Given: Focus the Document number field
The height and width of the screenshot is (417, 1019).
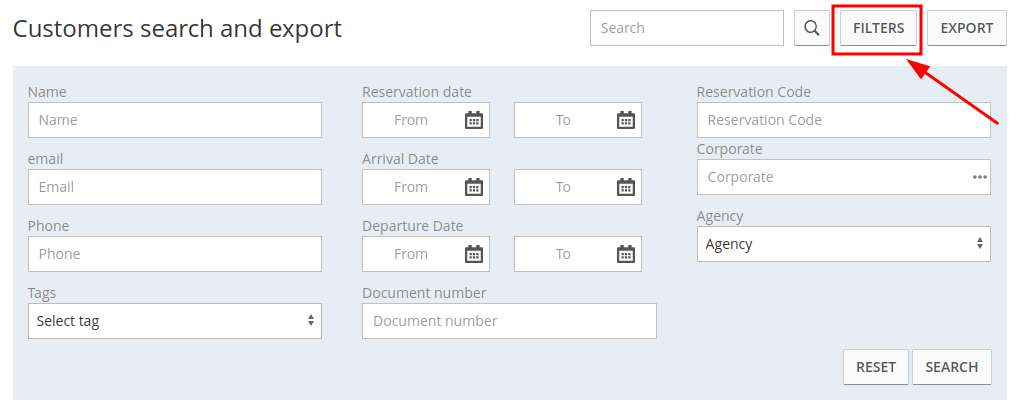Looking at the screenshot, I should [x=508, y=321].
